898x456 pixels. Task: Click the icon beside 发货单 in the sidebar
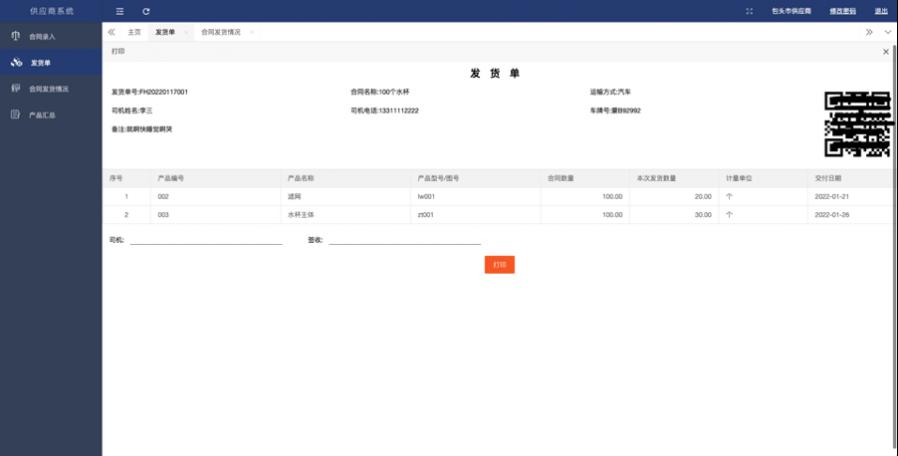[x=17, y=62]
